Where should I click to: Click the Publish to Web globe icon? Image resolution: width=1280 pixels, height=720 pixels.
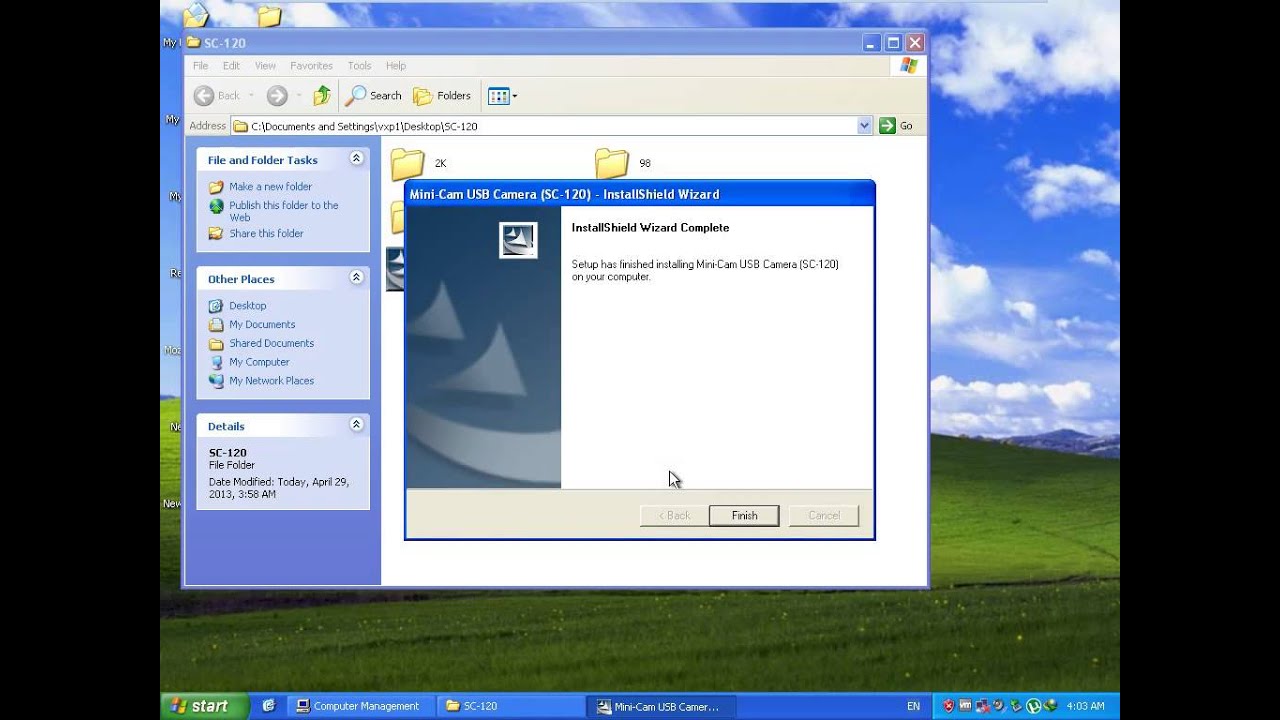coord(216,206)
